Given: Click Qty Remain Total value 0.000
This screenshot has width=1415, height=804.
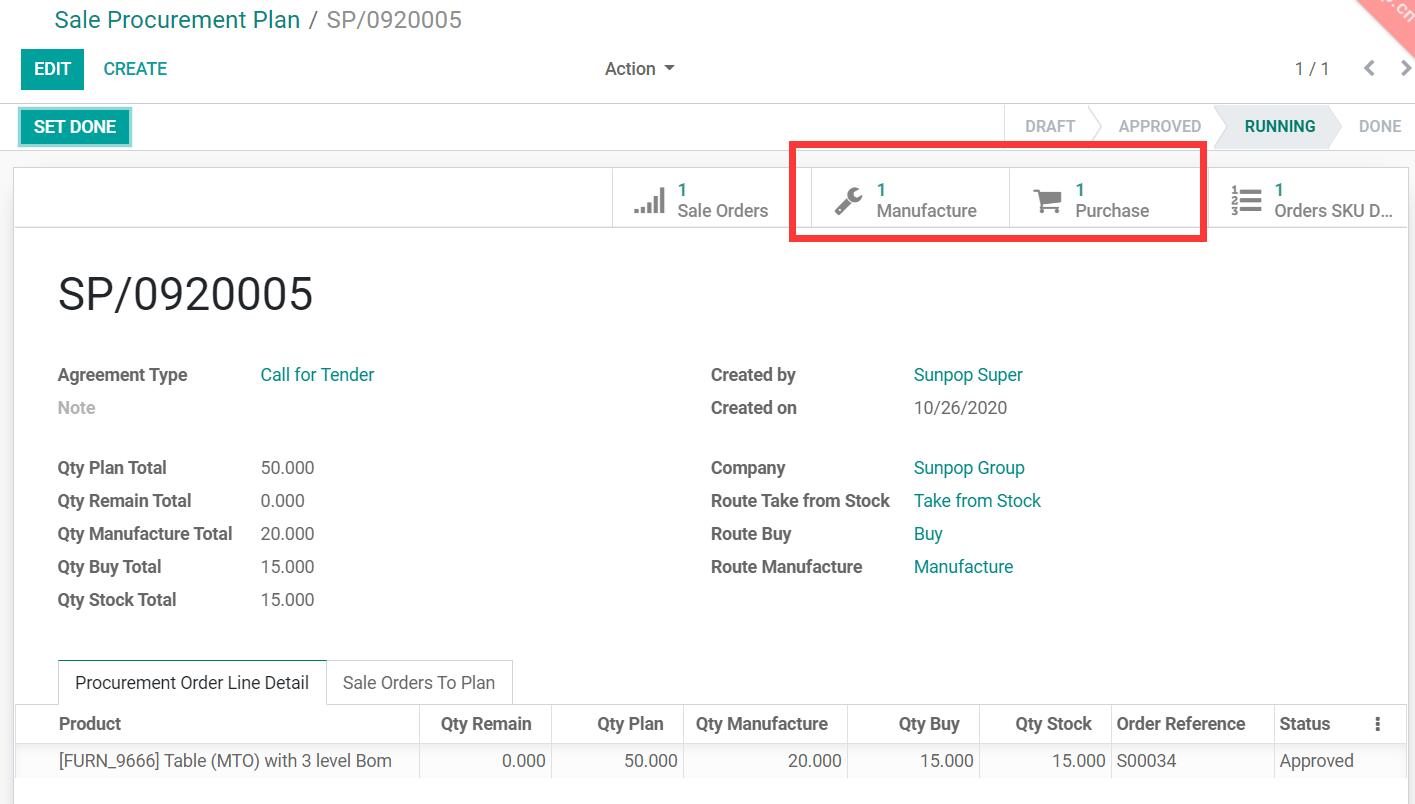Looking at the screenshot, I should tap(283, 501).
